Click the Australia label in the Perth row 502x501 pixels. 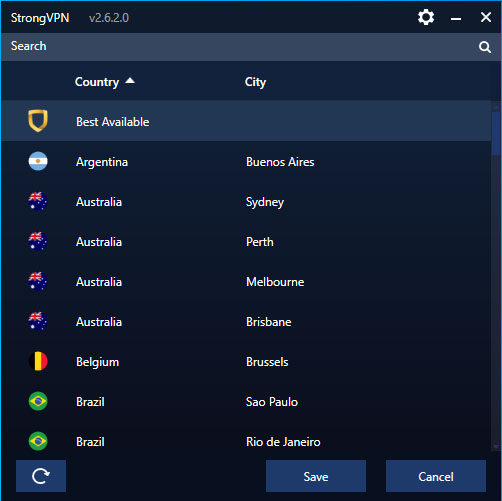click(99, 242)
